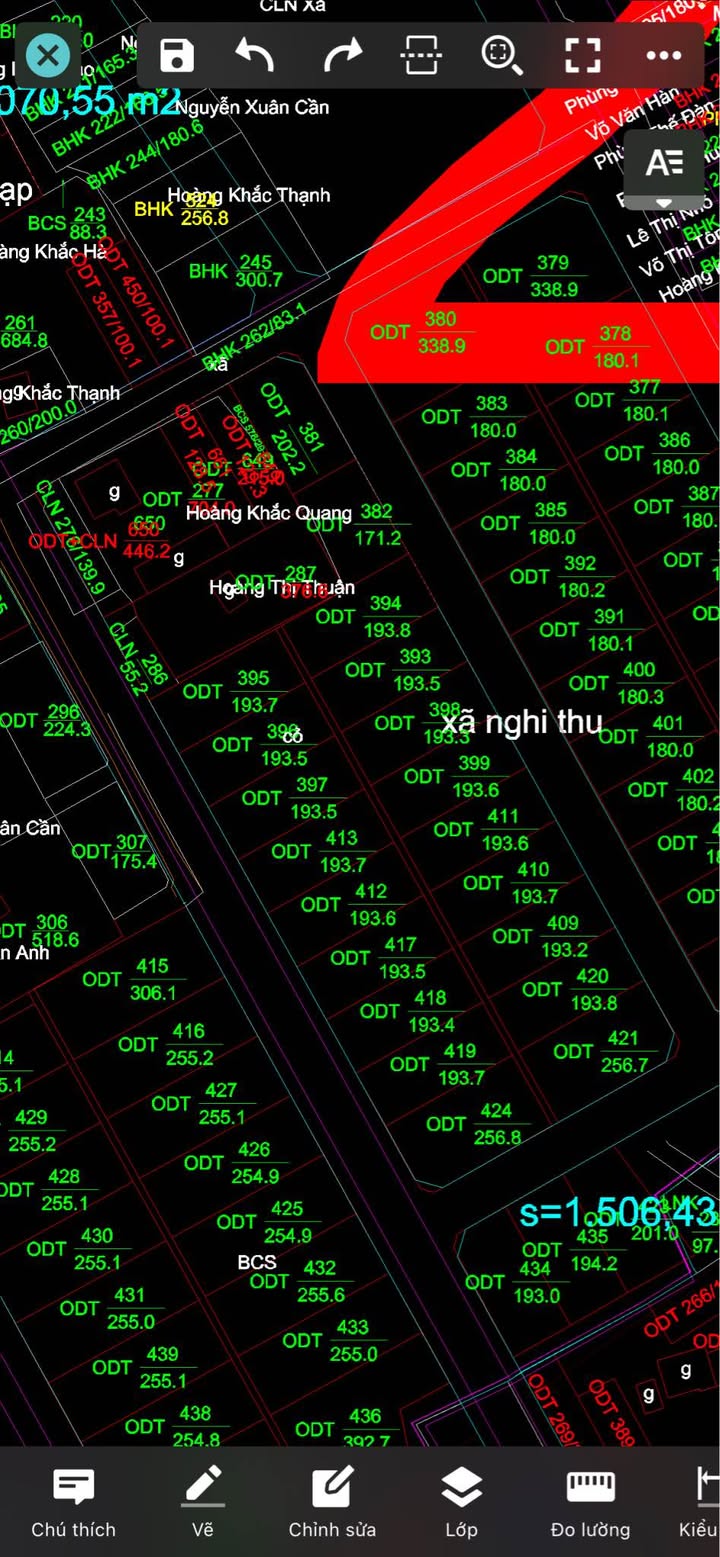Save the drawing with the floppy disk icon
Viewport: 720px width, 1557px height.
177,56
